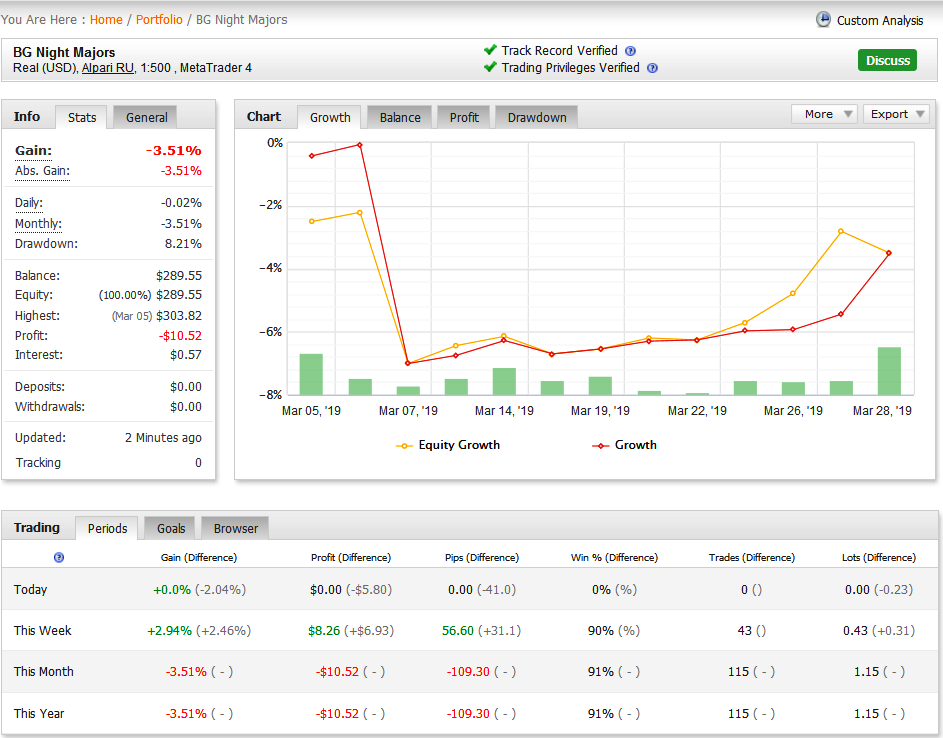Click the Mar 05 green volume bar

[311, 374]
